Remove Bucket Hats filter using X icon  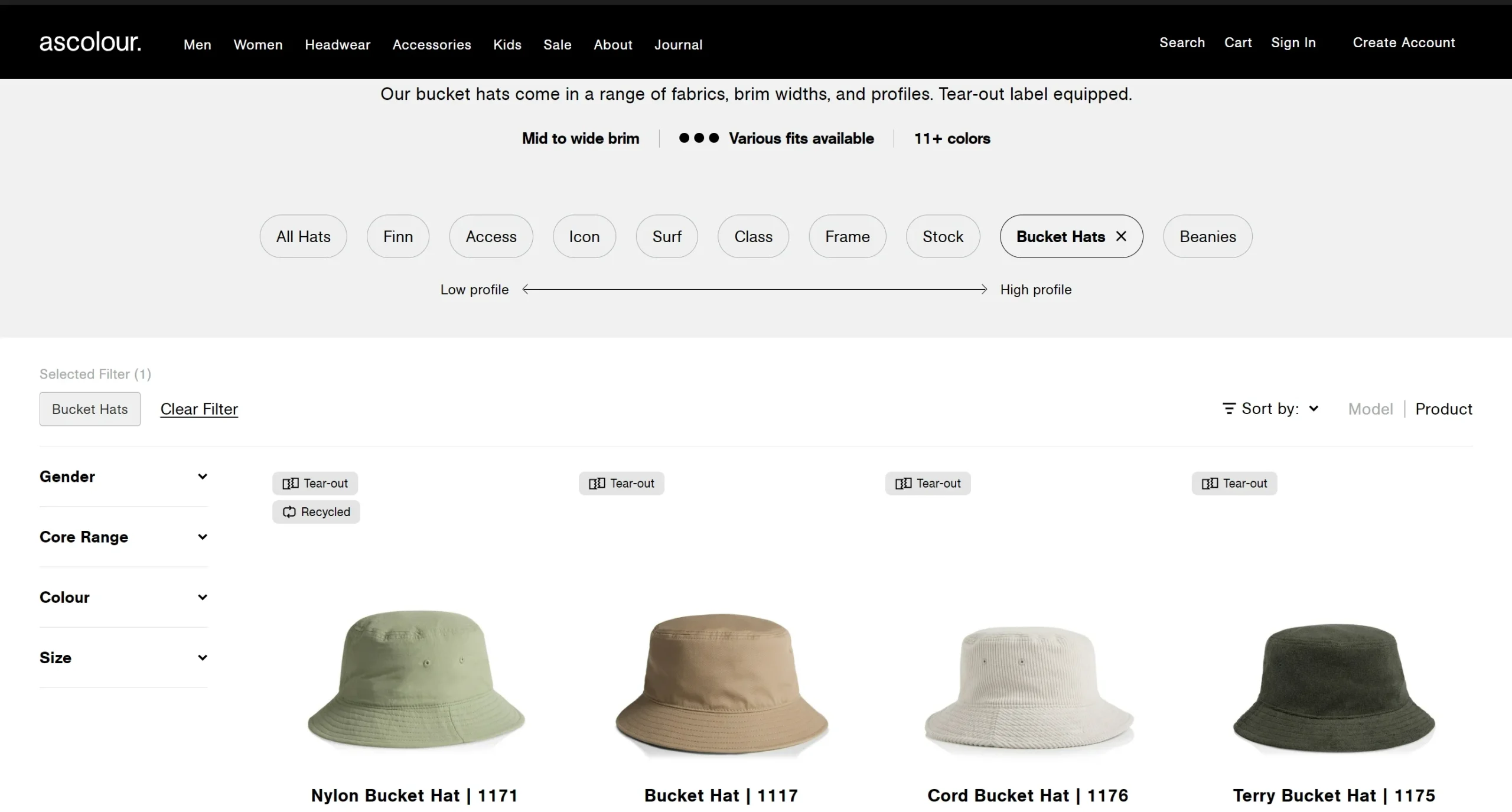point(1121,236)
